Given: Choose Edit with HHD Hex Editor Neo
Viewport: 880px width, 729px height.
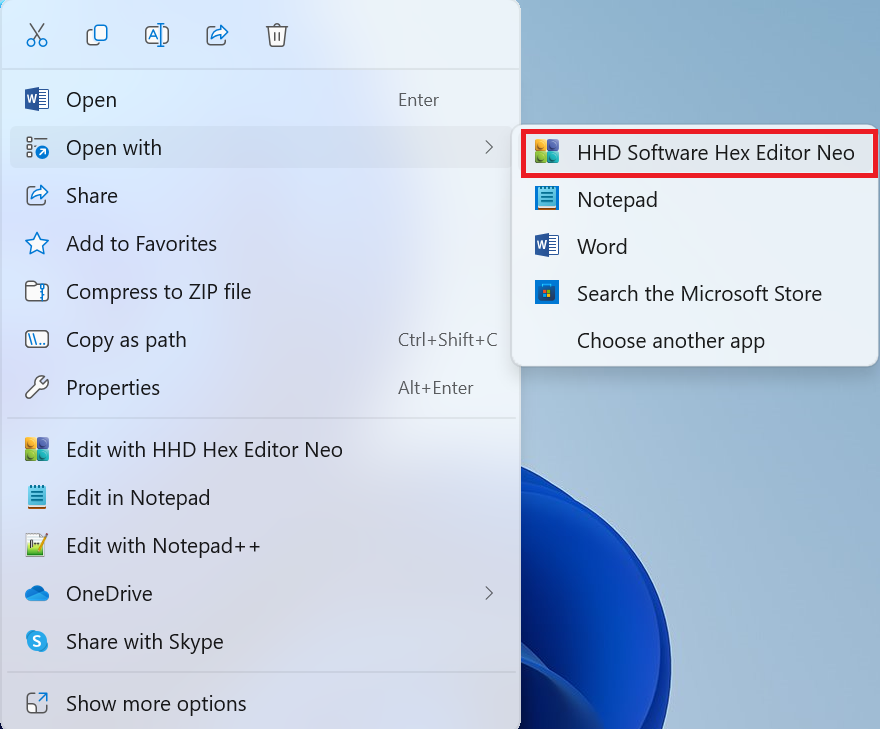Looking at the screenshot, I should [x=261, y=450].
